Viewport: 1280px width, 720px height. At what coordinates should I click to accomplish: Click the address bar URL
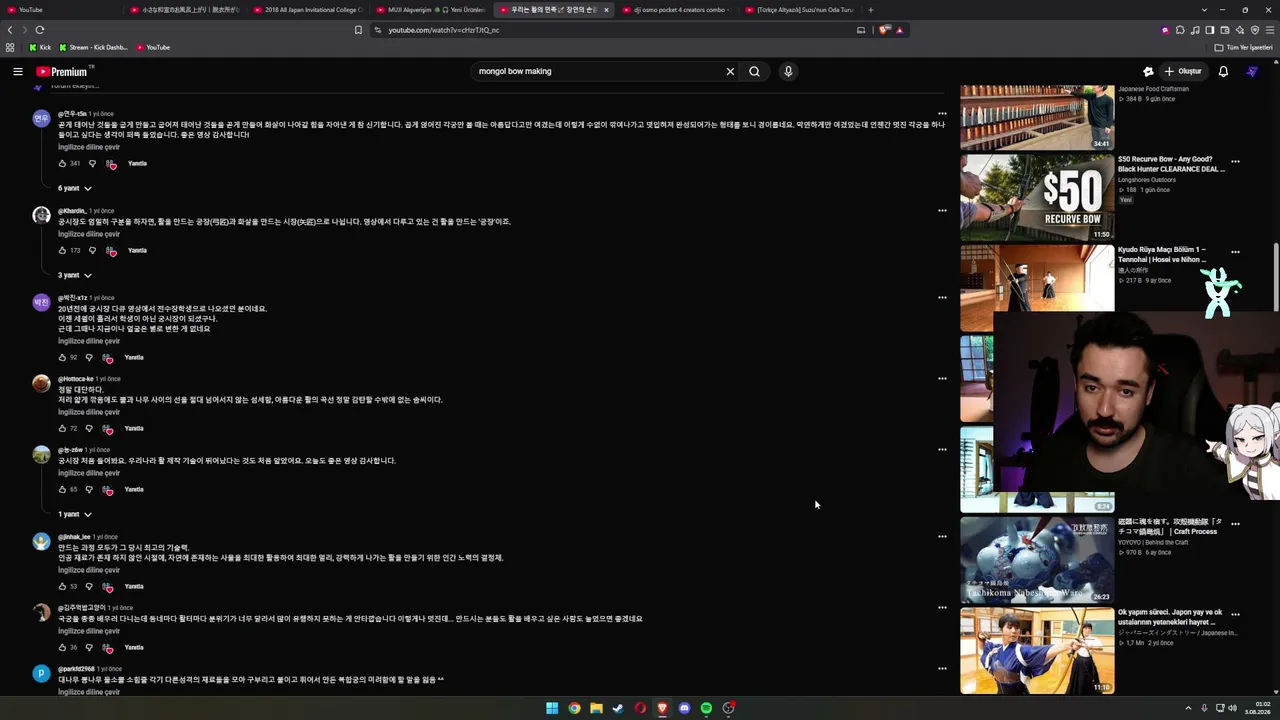(x=444, y=30)
